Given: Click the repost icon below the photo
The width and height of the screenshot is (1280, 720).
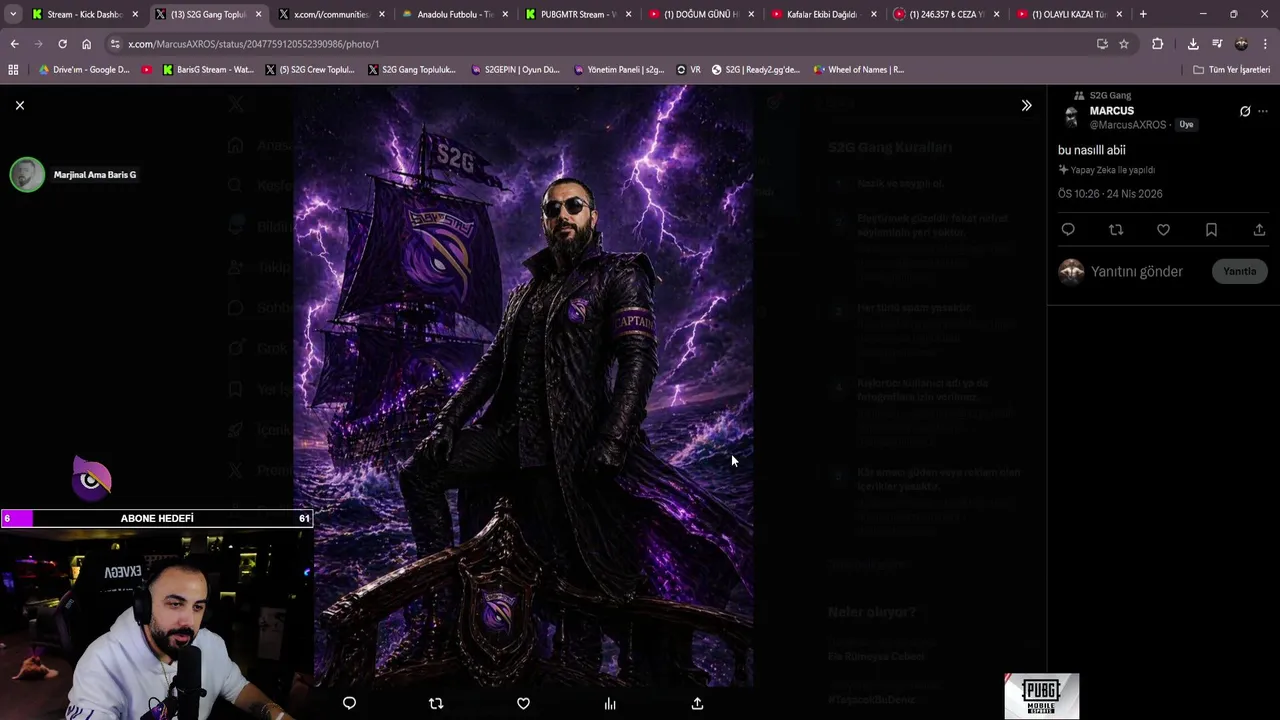Looking at the screenshot, I should 436,703.
